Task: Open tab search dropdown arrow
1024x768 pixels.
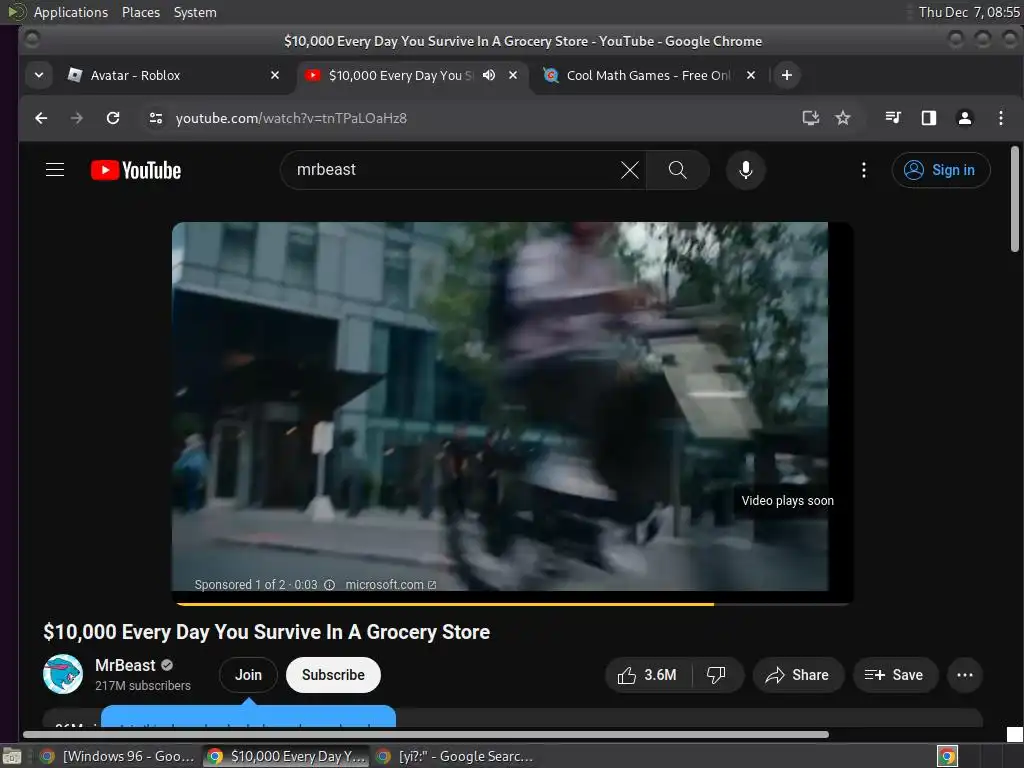Action: pyautogui.click(x=39, y=75)
